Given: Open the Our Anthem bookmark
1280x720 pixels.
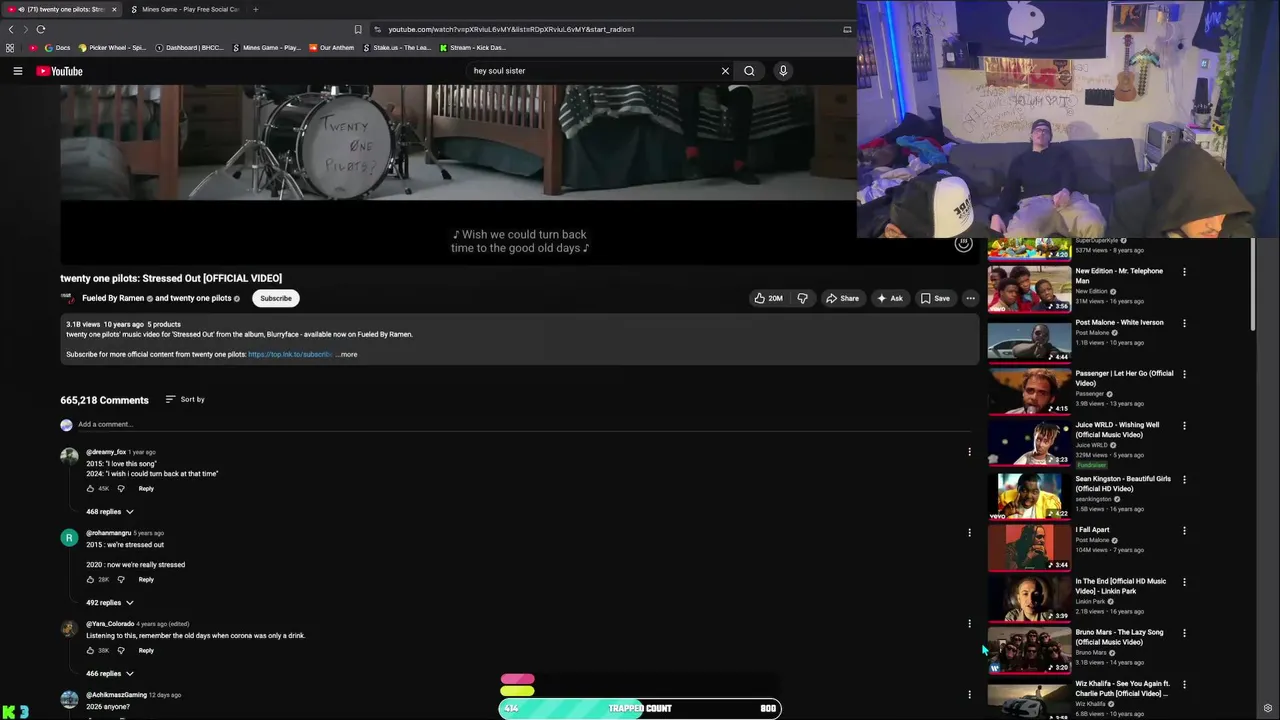Looking at the screenshot, I should tap(331, 48).
